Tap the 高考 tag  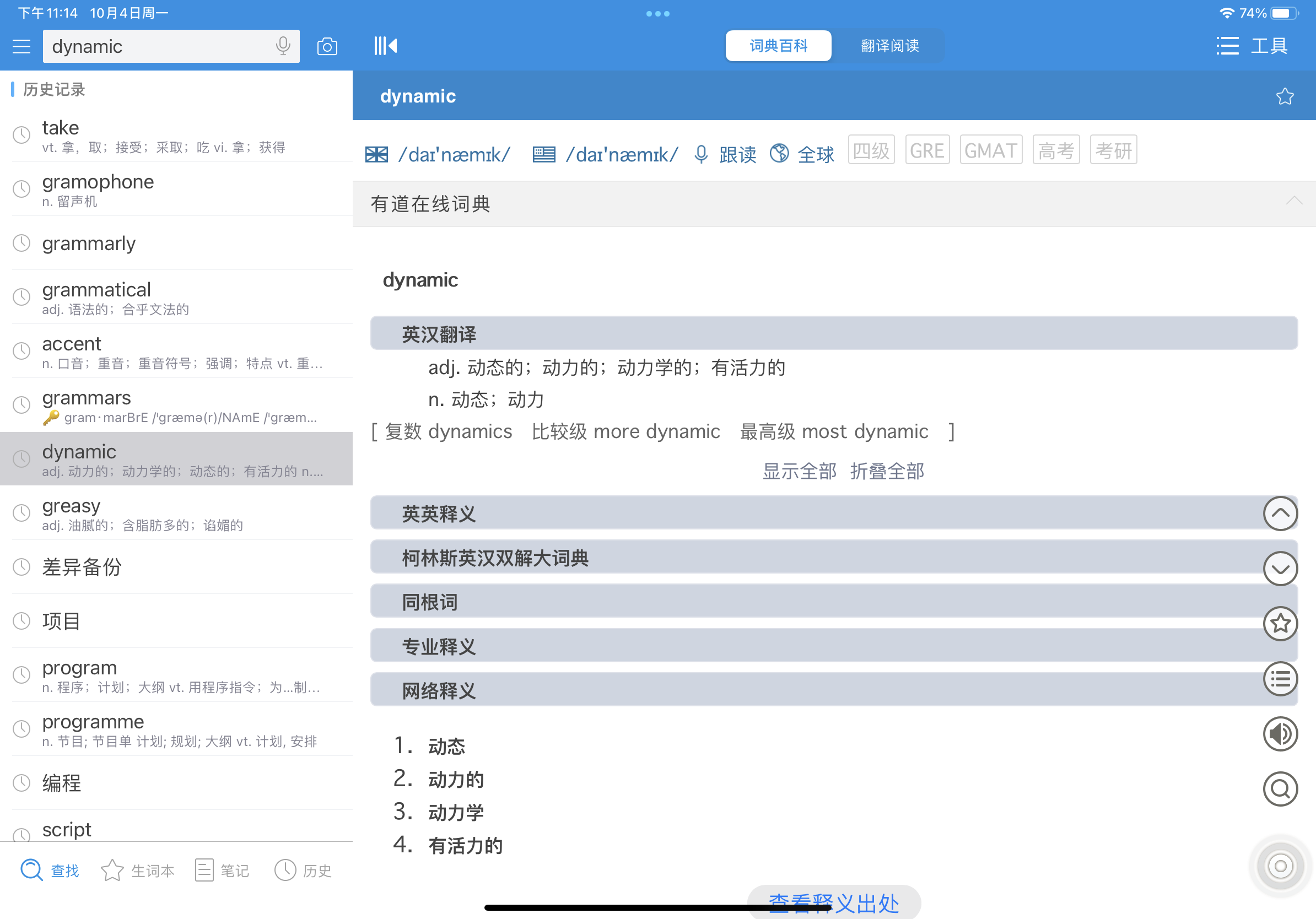(x=1056, y=150)
